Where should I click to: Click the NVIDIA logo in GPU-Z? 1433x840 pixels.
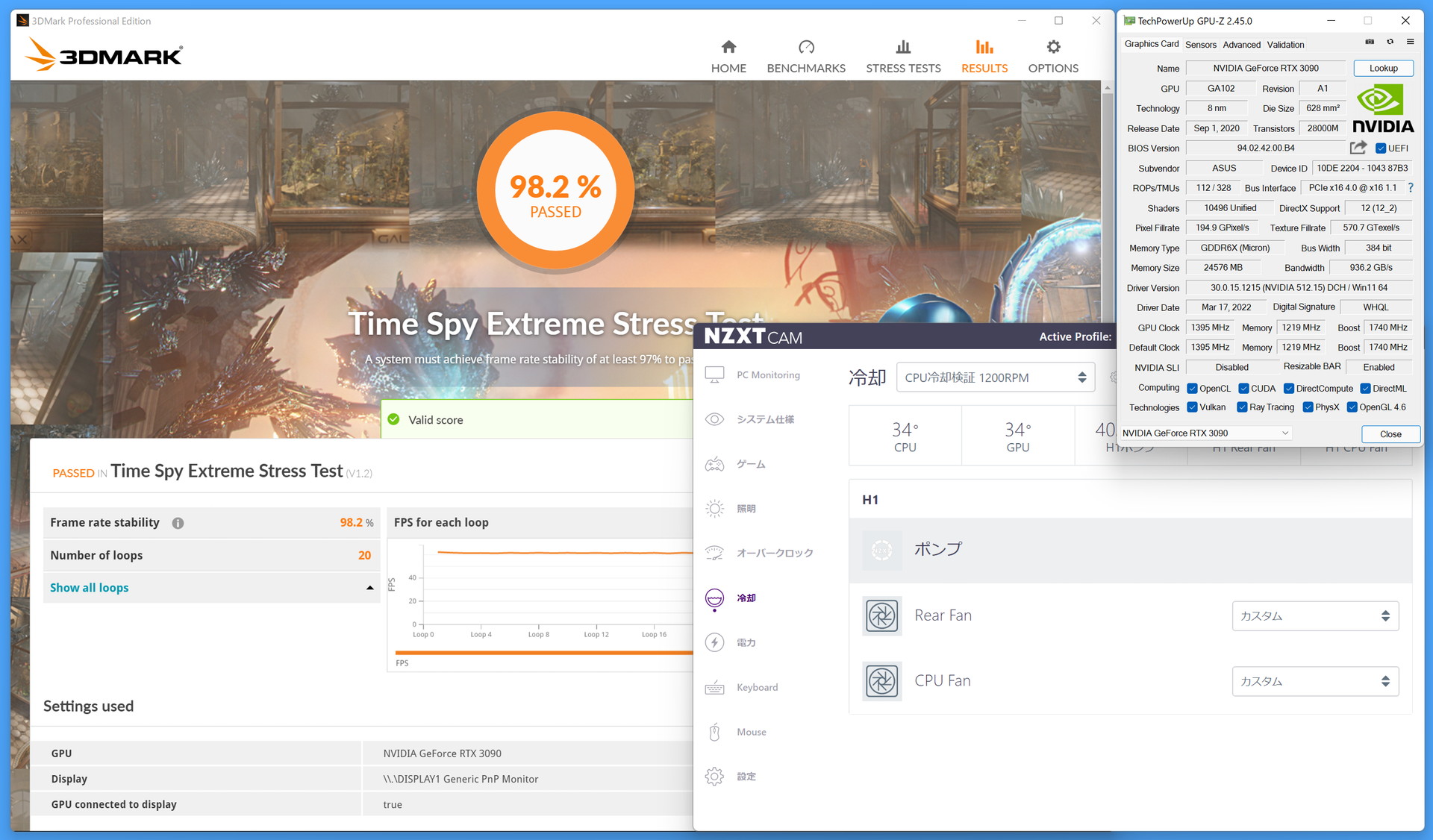1383,108
